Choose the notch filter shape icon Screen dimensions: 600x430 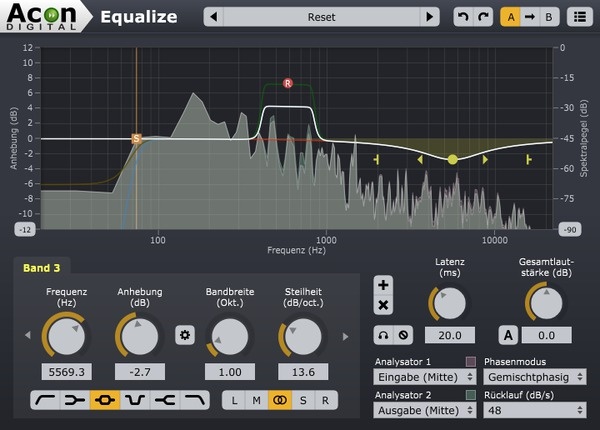point(133,400)
